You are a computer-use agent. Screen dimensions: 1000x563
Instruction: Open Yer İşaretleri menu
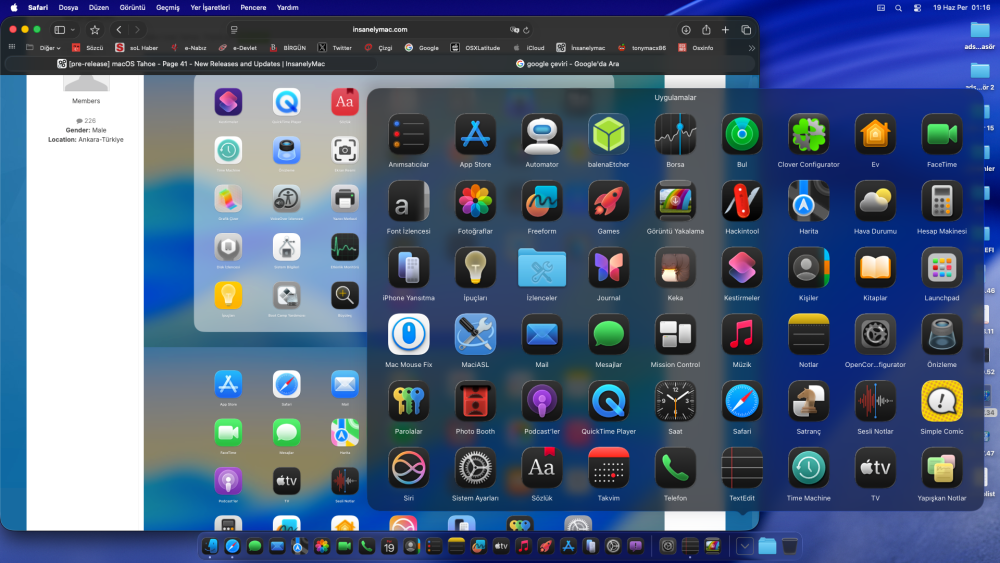210,8
